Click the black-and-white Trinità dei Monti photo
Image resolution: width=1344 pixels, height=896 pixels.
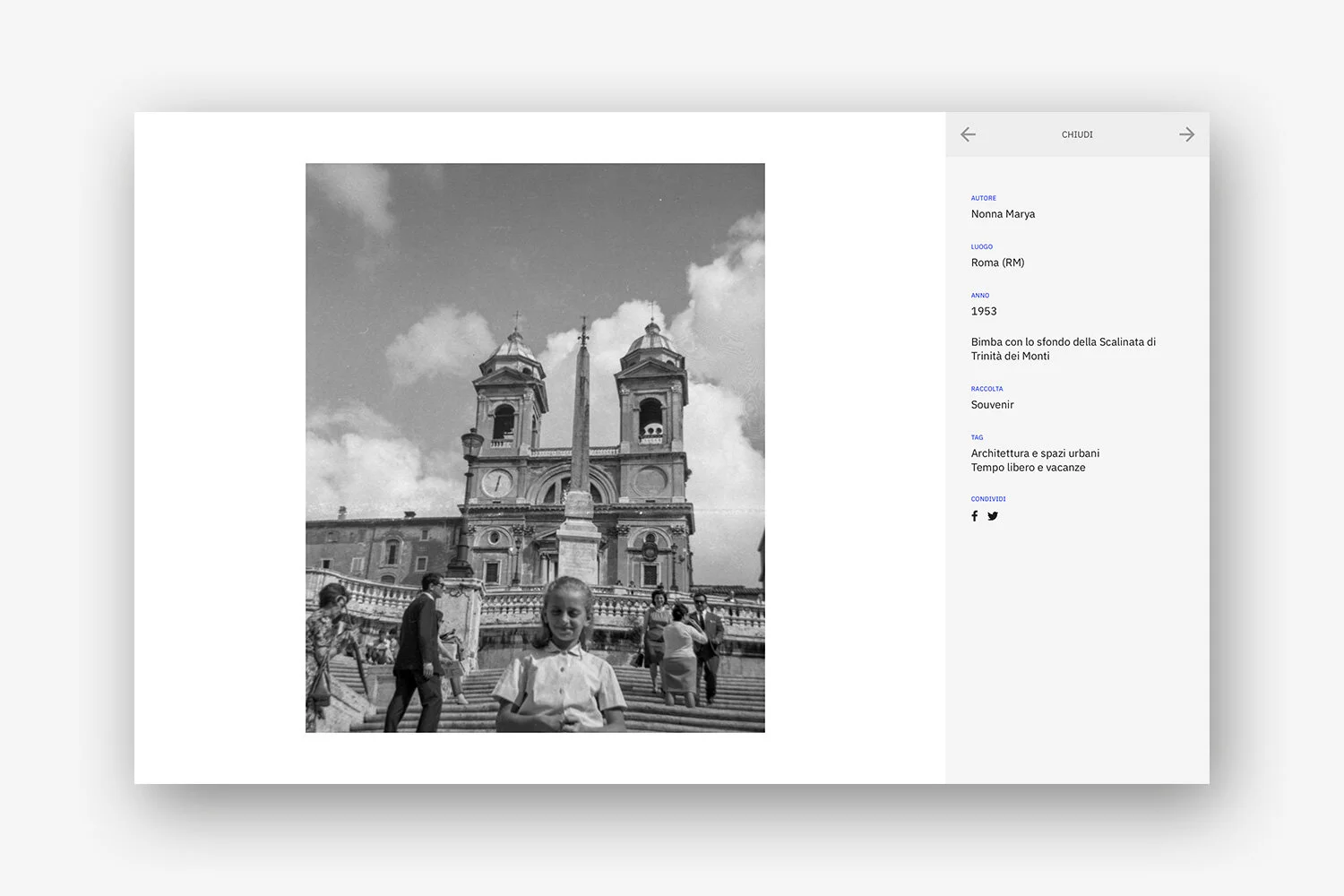pos(535,448)
